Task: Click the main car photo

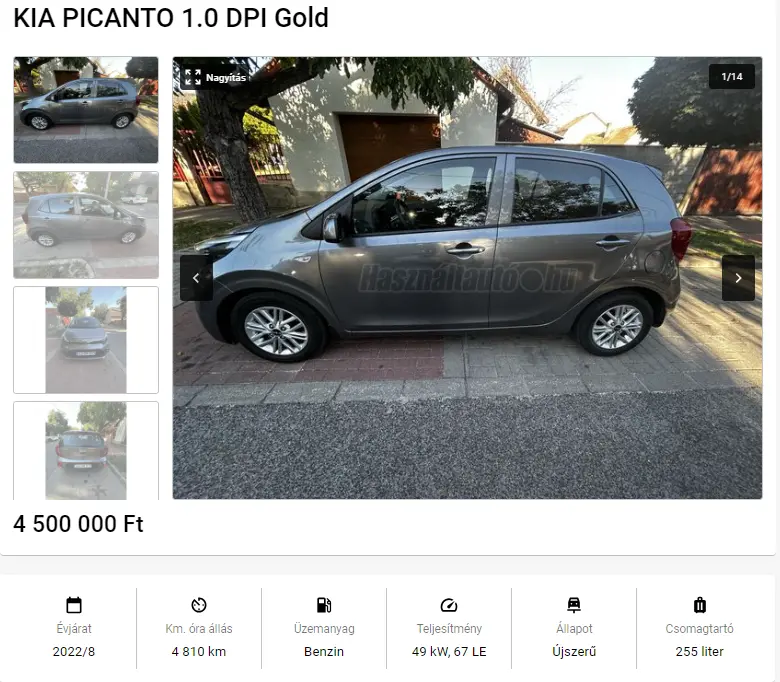Action: 467,278
